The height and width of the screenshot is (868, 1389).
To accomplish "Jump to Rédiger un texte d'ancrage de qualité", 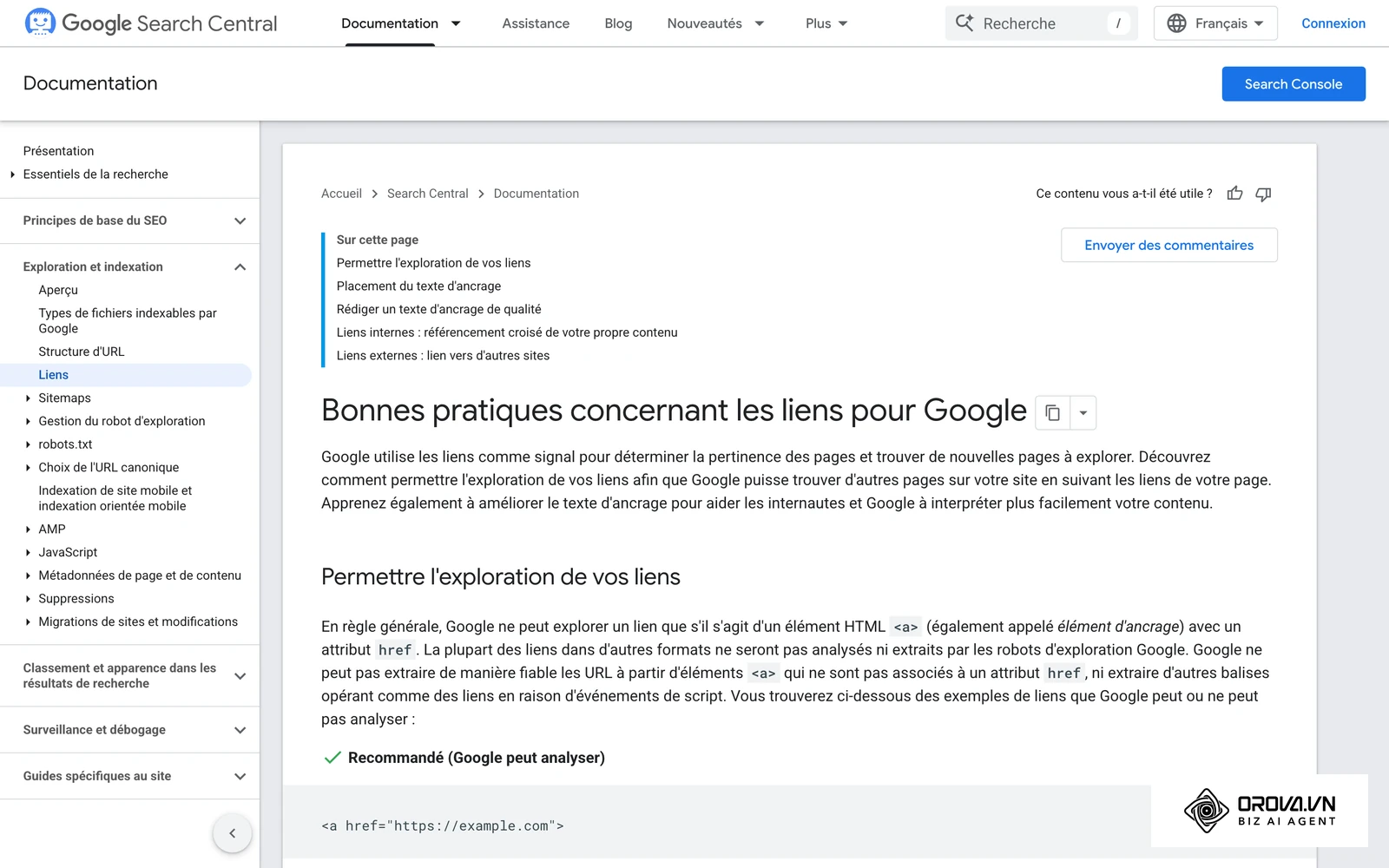I will 438,309.
